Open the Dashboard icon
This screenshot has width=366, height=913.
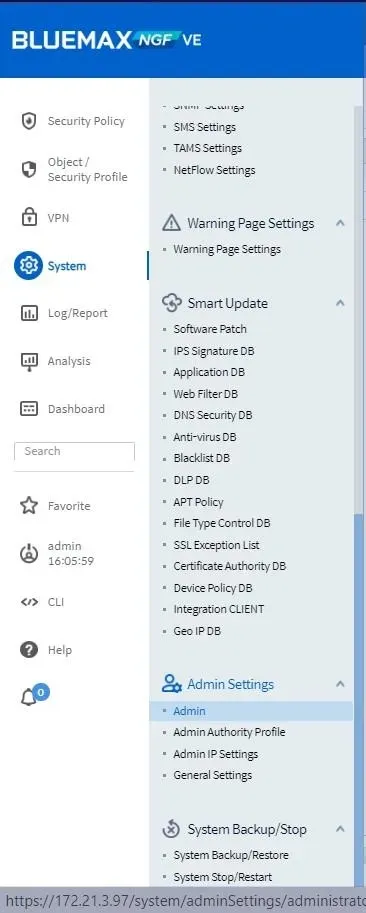(x=29, y=409)
